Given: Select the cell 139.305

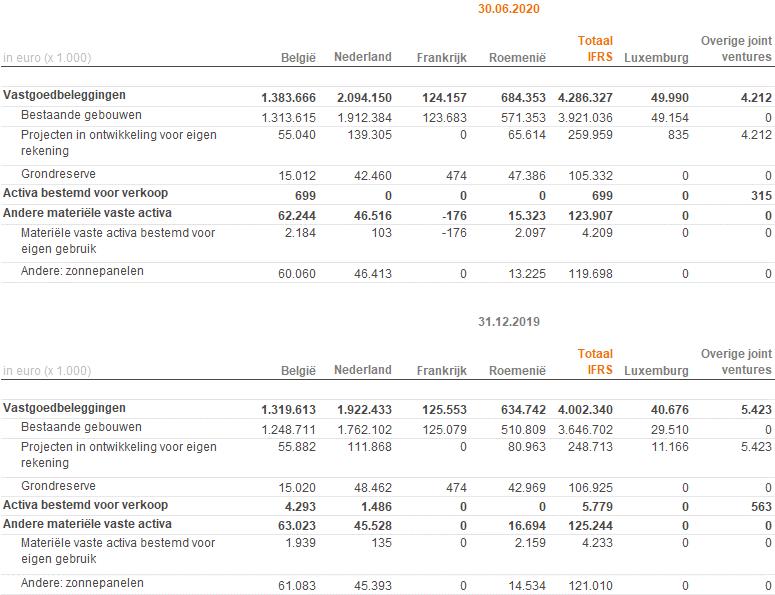Looking at the screenshot, I should pos(370,135).
